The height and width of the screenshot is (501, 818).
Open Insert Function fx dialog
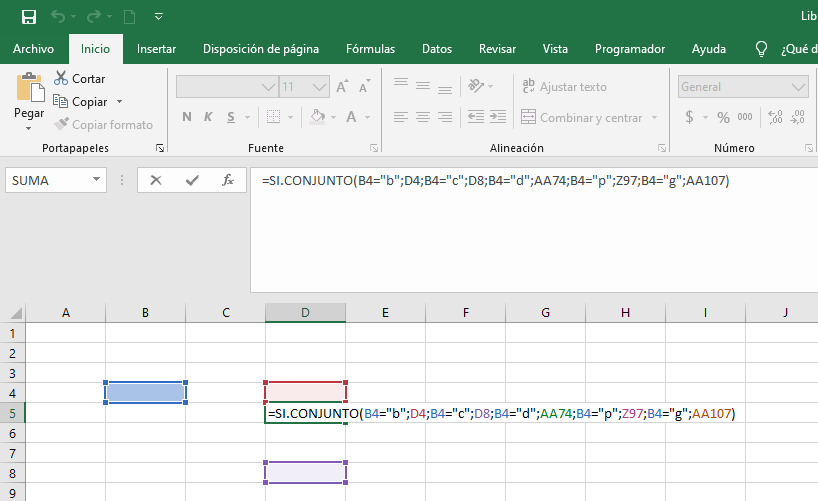(x=228, y=180)
